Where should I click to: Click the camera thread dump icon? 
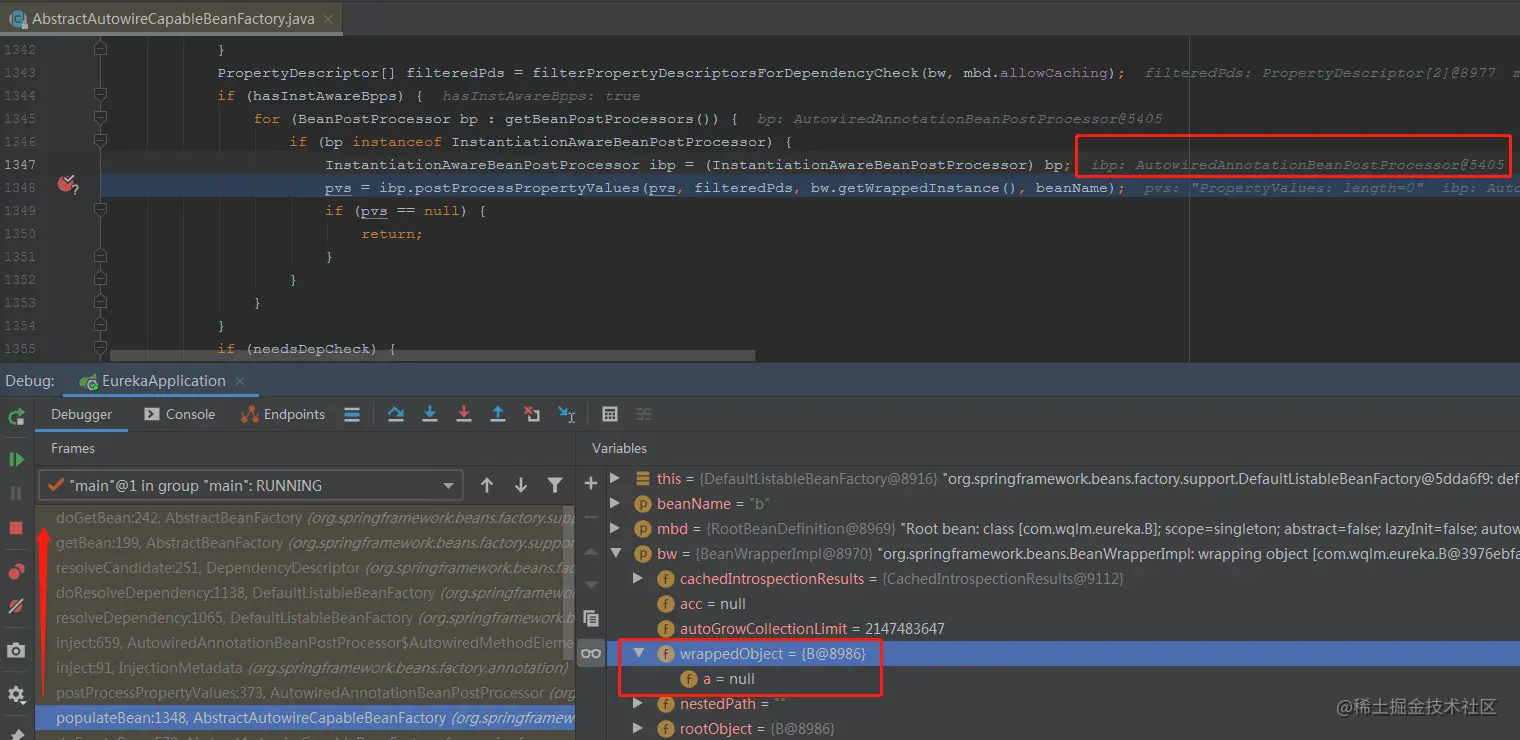pos(16,651)
